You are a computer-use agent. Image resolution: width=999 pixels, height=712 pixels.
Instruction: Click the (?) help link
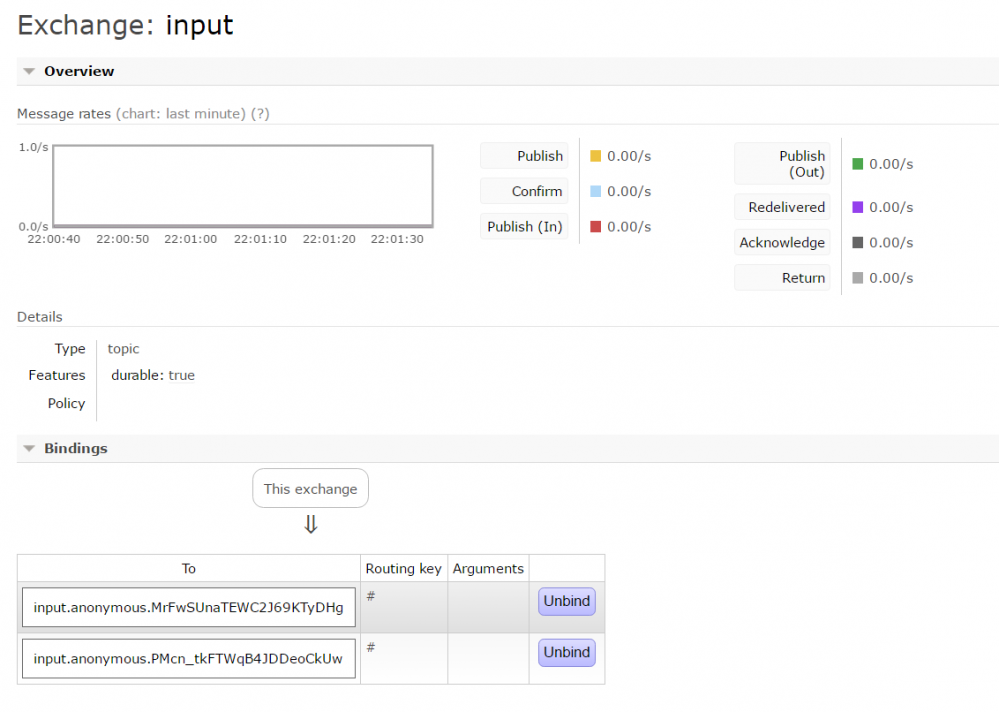[x=260, y=114]
